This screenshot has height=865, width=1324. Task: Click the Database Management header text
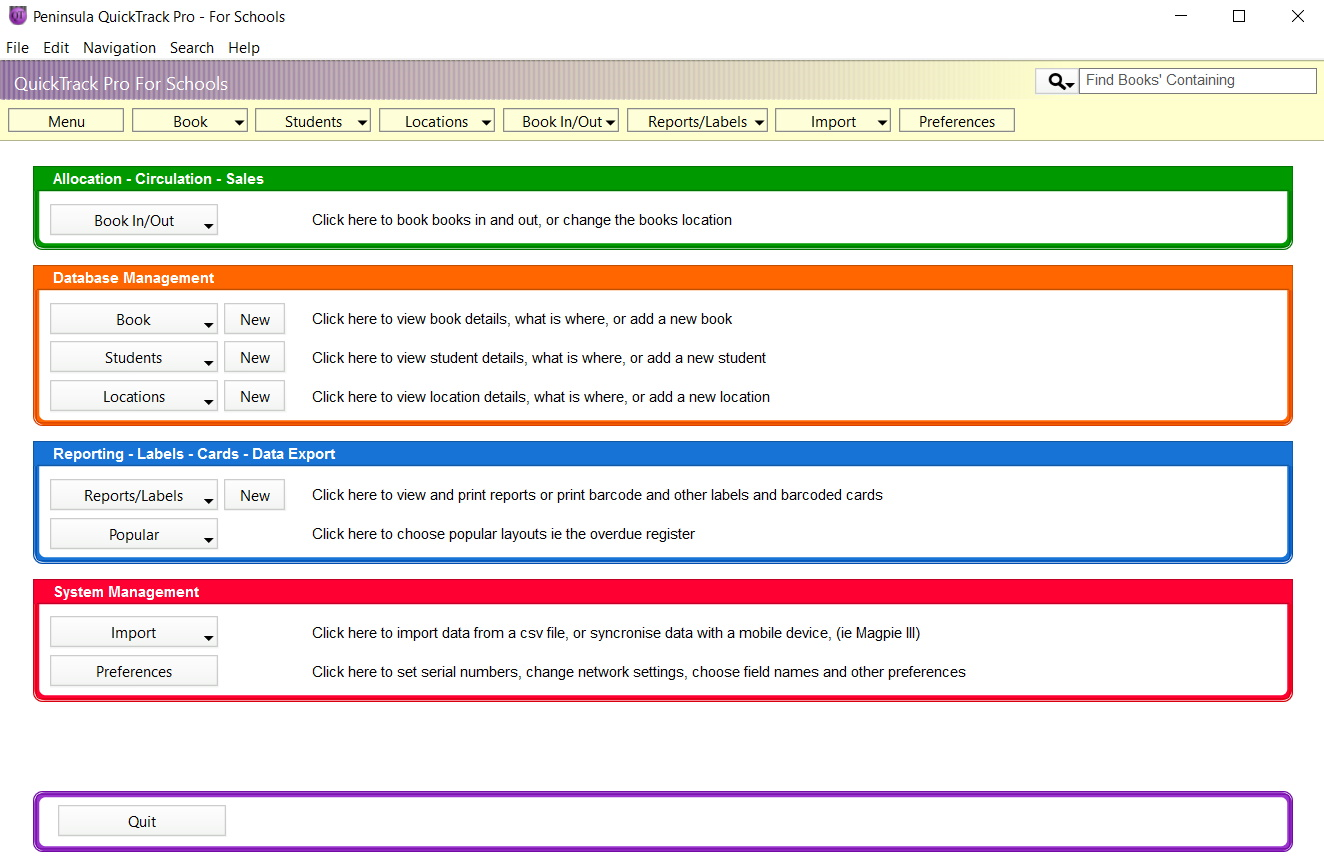coord(133,278)
